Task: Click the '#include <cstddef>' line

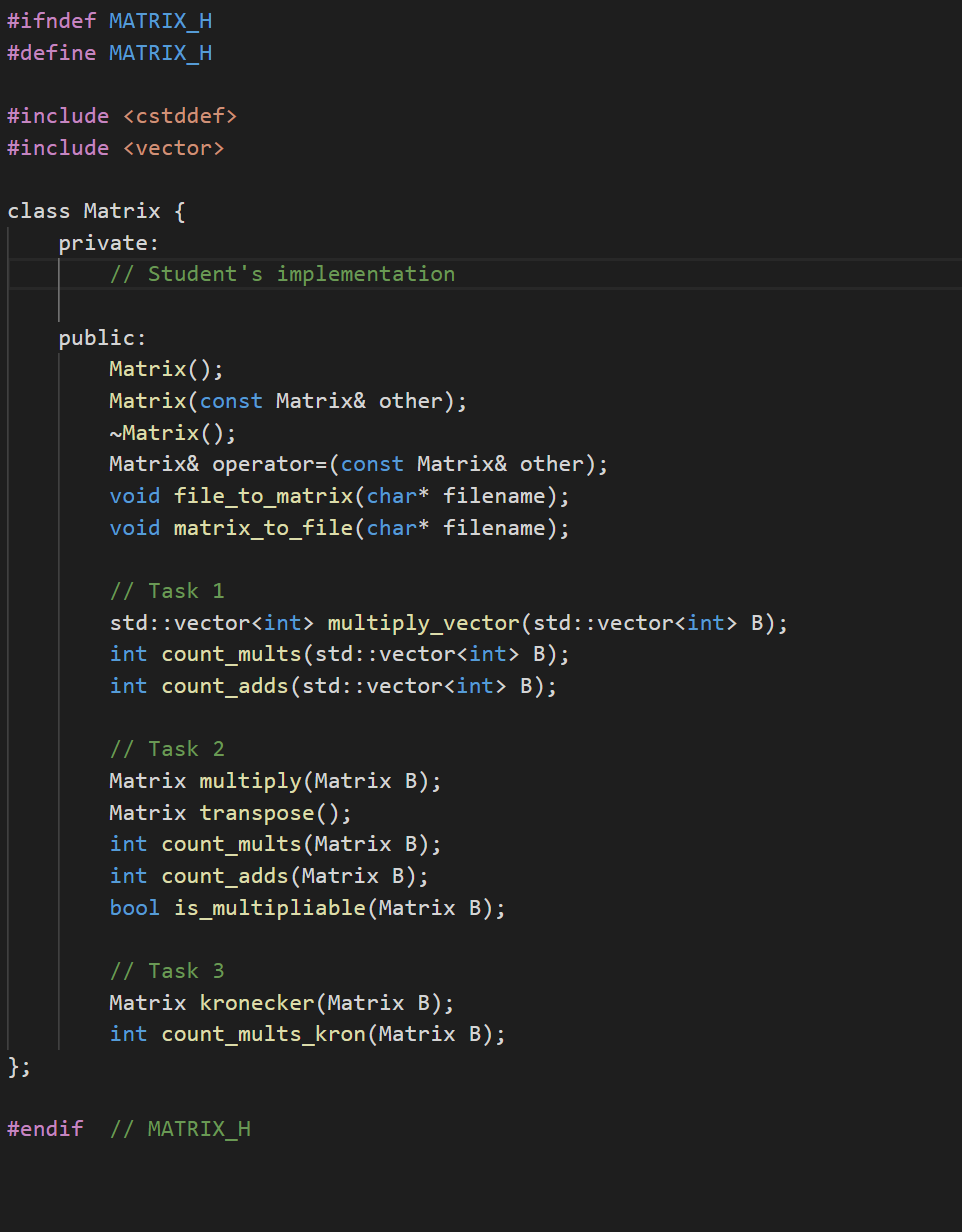Action: click(x=122, y=116)
